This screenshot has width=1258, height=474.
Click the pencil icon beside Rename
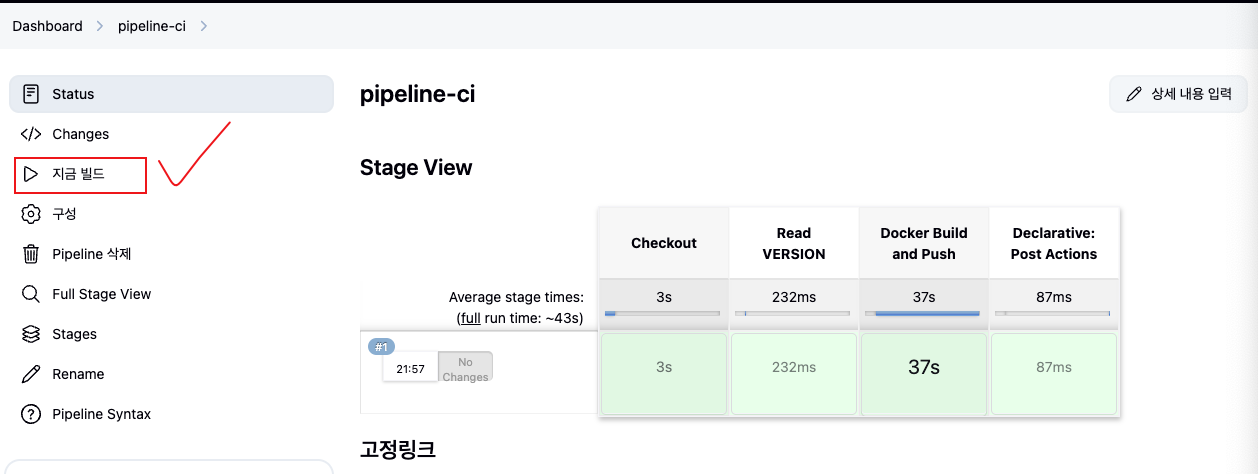[x=31, y=374]
